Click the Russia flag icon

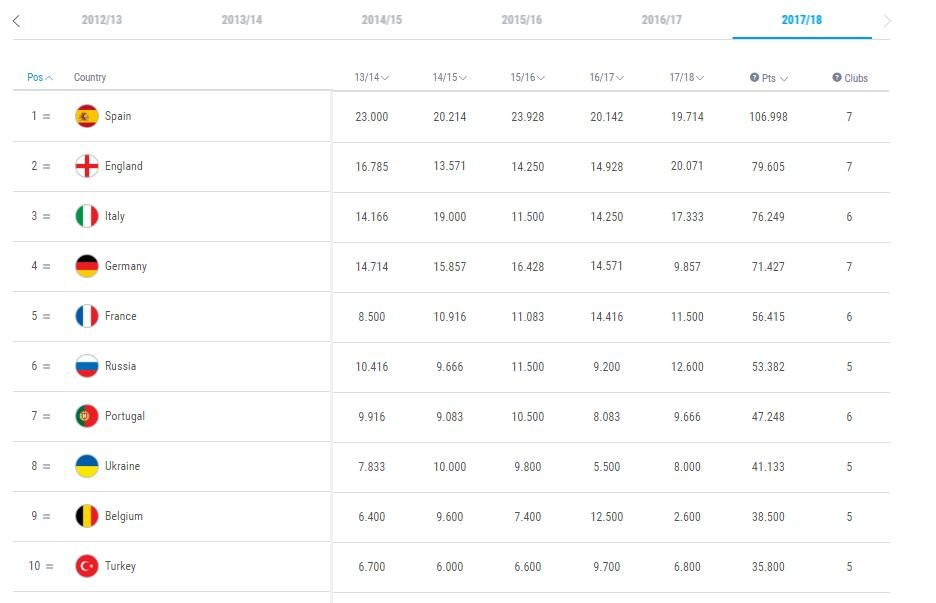[87, 366]
